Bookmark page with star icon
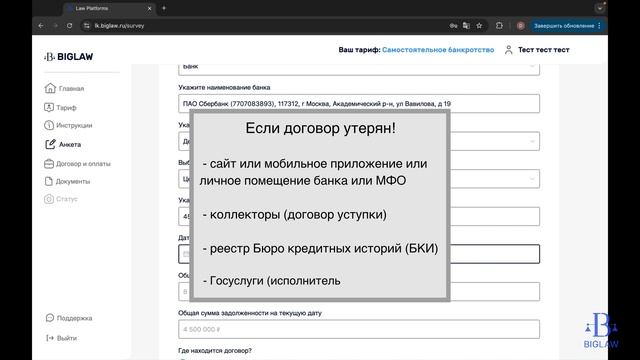Screen dimensions: 640x360 coord(479,25)
